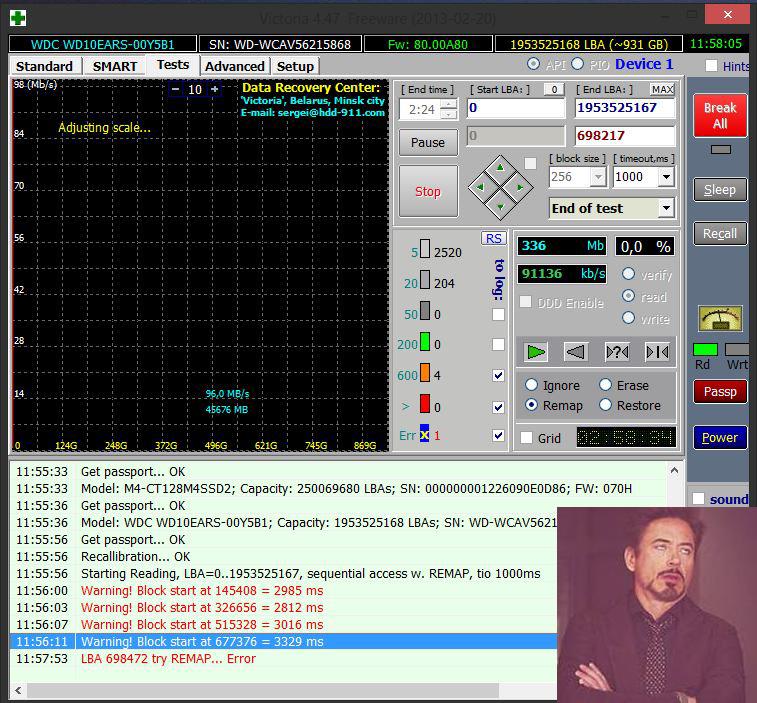Enable the Hints checkbox
Screen dimensions: 757x703
click(711, 66)
